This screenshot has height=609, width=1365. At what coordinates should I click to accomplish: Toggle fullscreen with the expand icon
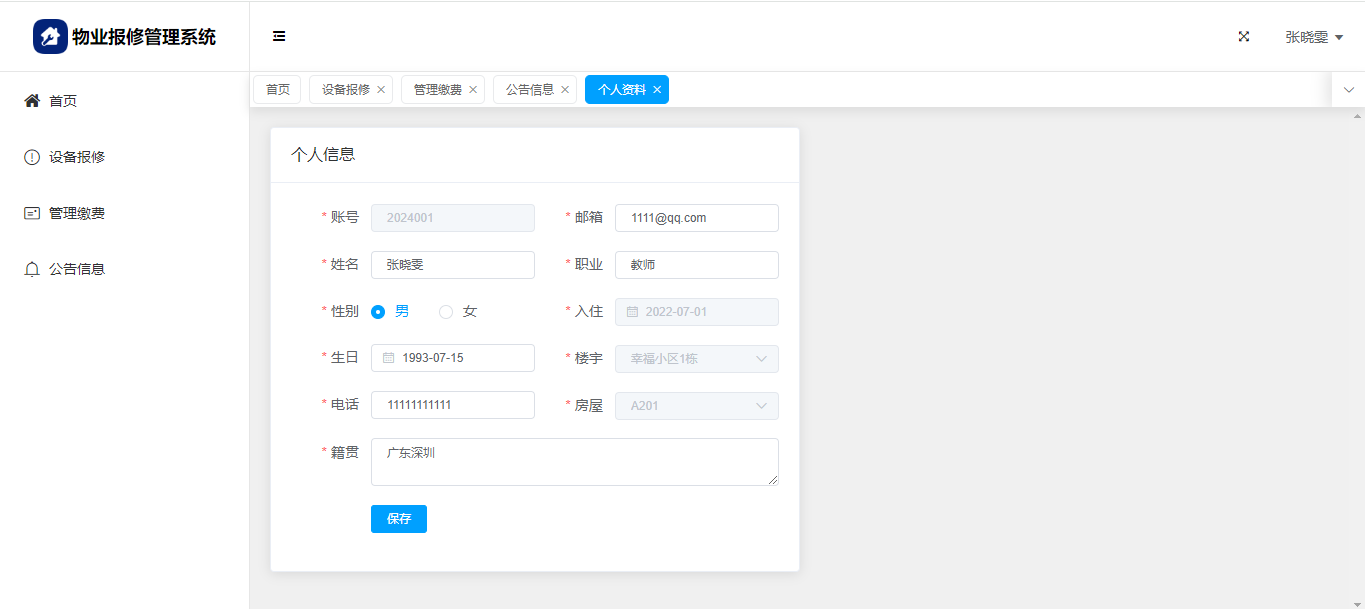pyautogui.click(x=1244, y=37)
